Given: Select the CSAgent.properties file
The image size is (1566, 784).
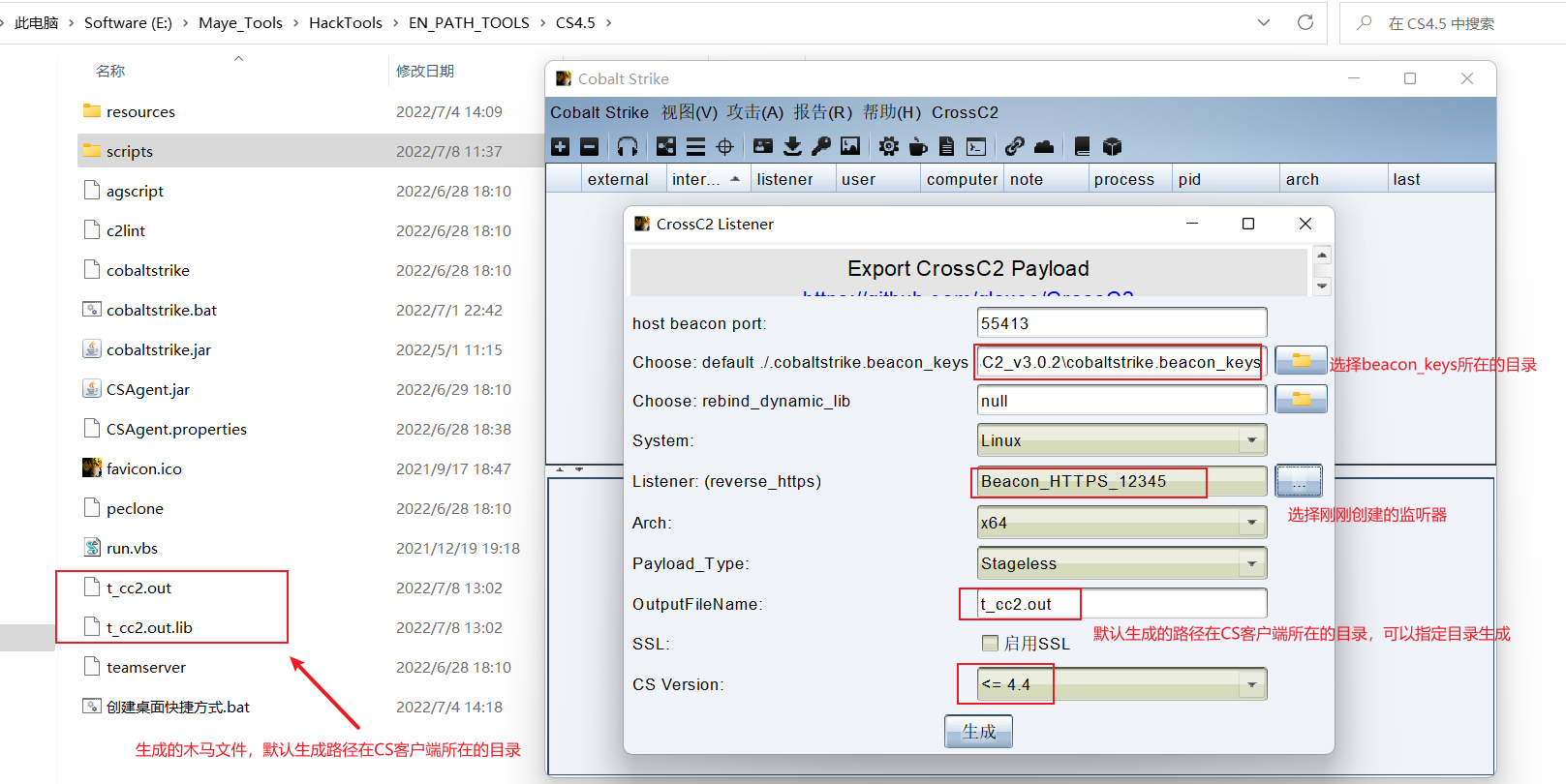Looking at the screenshot, I should (x=176, y=429).
